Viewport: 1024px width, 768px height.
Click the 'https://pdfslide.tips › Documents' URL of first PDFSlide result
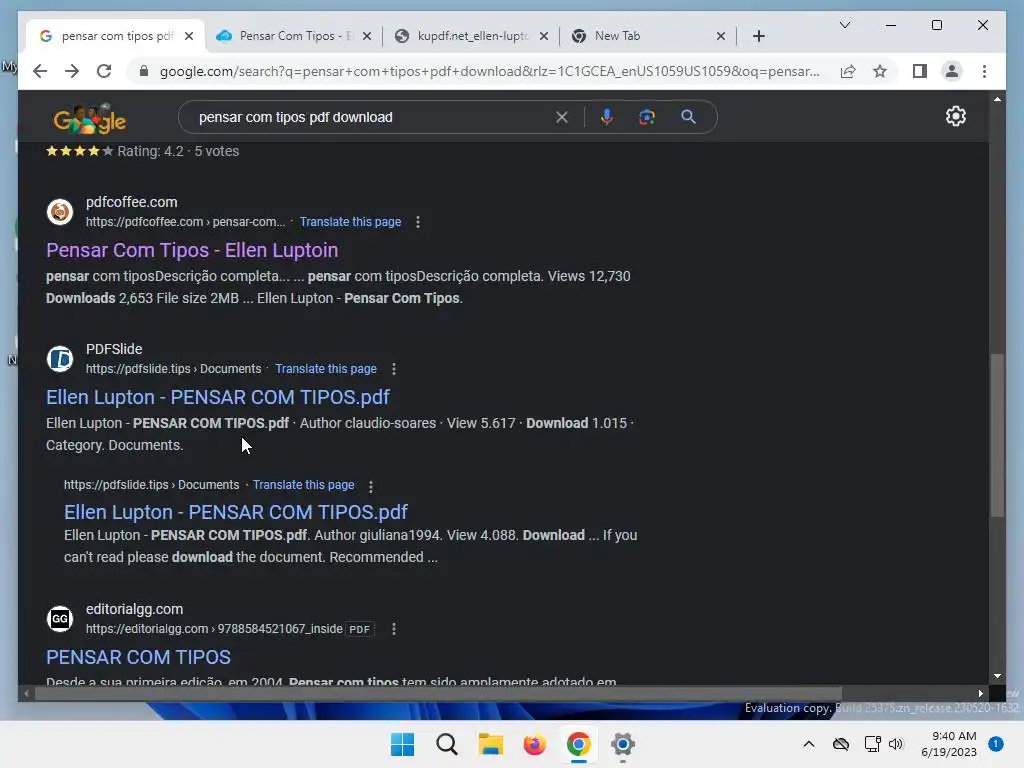pyautogui.click(x=173, y=369)
